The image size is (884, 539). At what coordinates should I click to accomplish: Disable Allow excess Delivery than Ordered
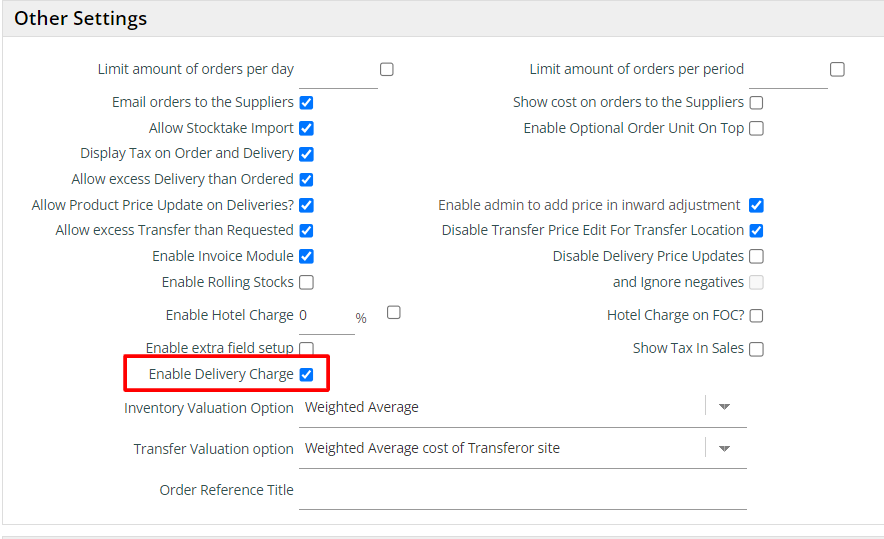(306, 180)
